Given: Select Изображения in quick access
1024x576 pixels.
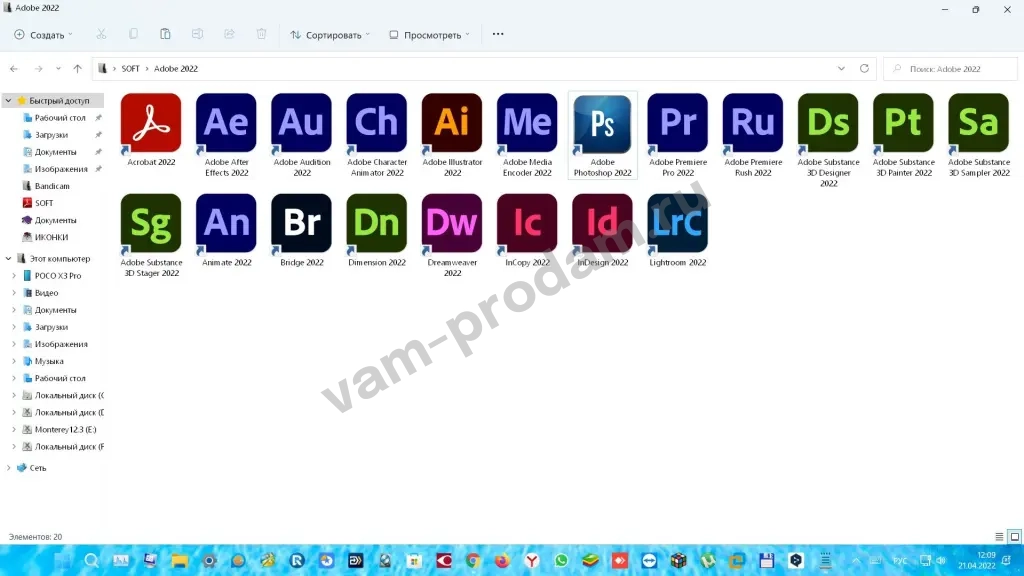Looking at the screenshot, I should coord(61,168).
